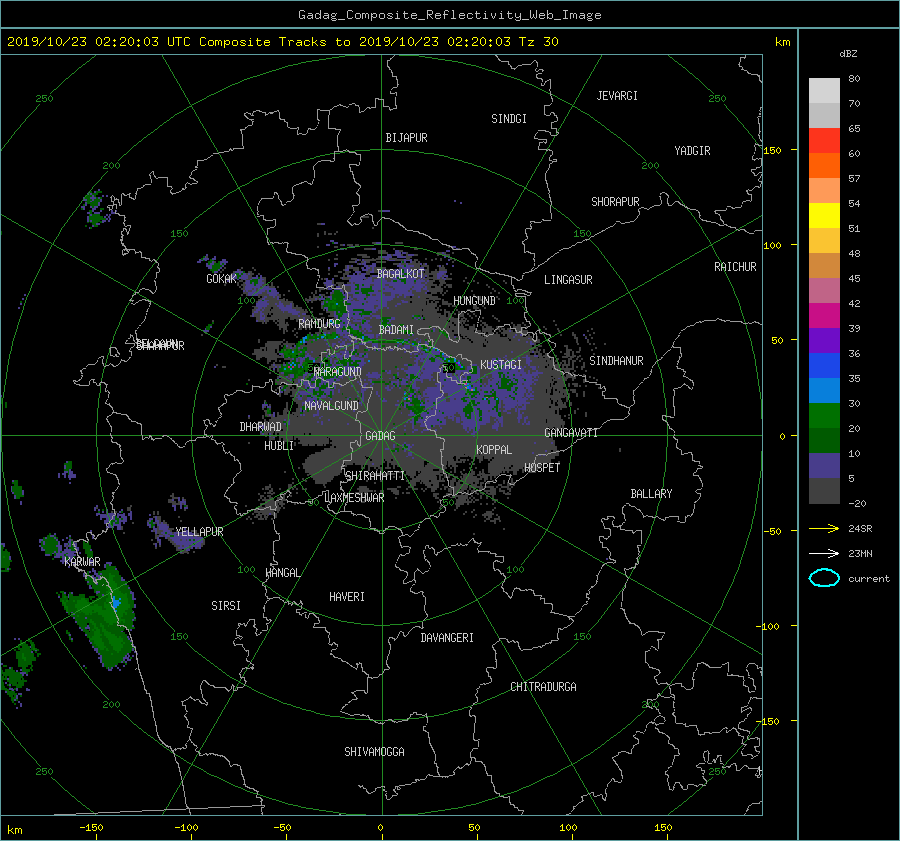Click the BAGALKOT city label

coord(400,274)
